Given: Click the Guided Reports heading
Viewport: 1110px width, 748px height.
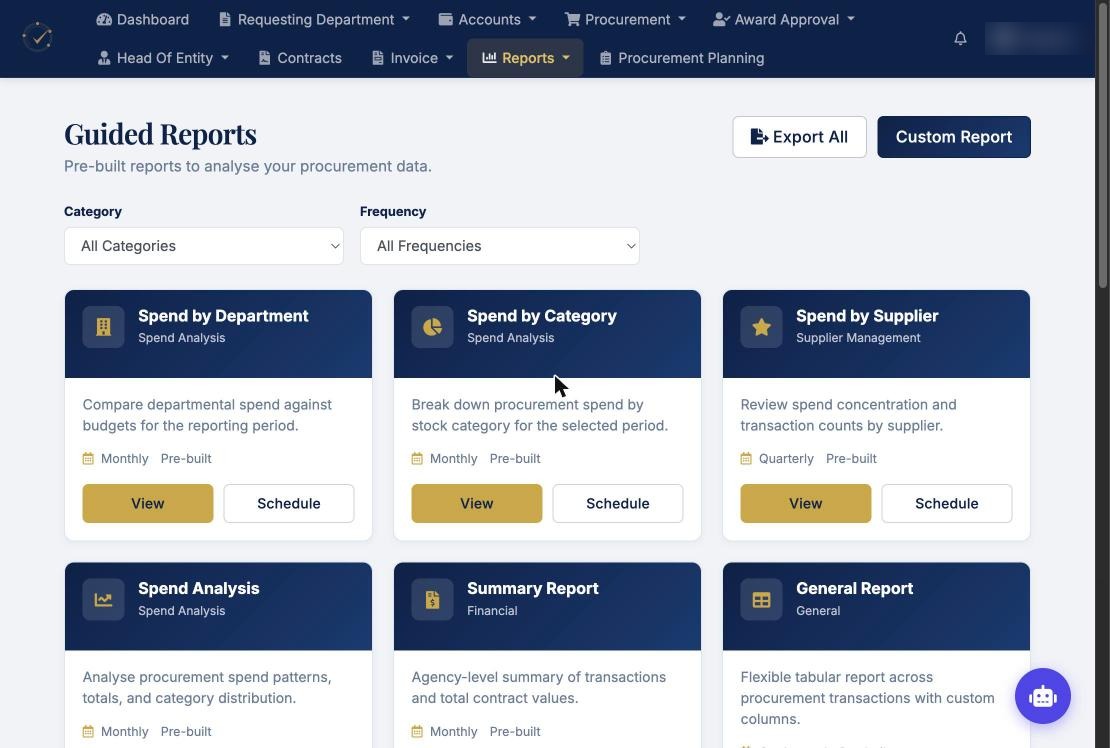Looking at the screenshot, I should tap(160, 134).
